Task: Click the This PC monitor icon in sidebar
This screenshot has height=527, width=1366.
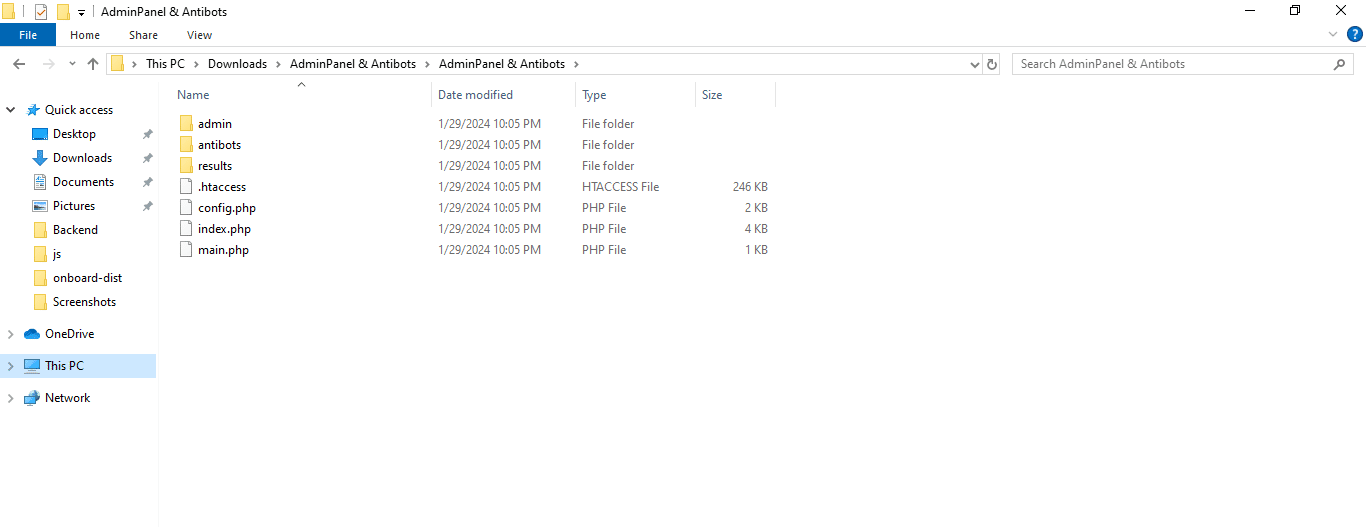Action: 32,366
